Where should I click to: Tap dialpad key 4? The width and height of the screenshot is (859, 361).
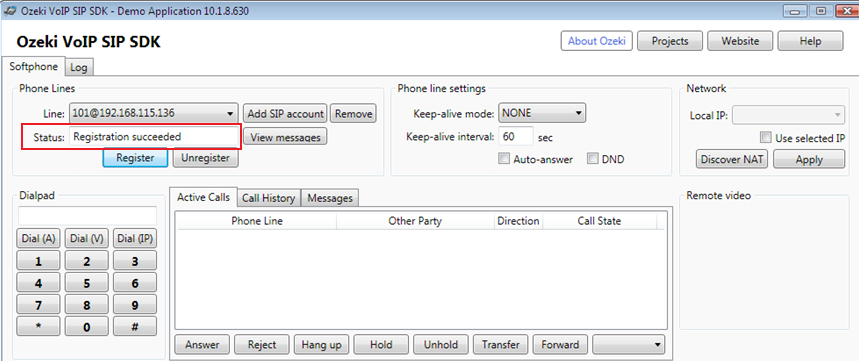click(x=38, y=283)
